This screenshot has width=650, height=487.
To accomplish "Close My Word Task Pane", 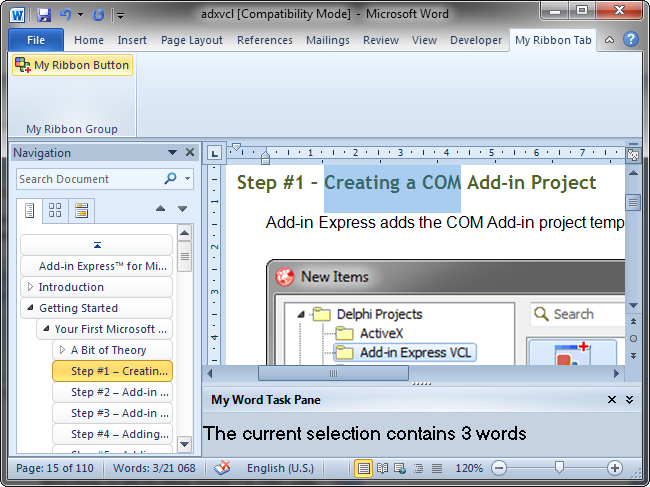I will (611, 400).
